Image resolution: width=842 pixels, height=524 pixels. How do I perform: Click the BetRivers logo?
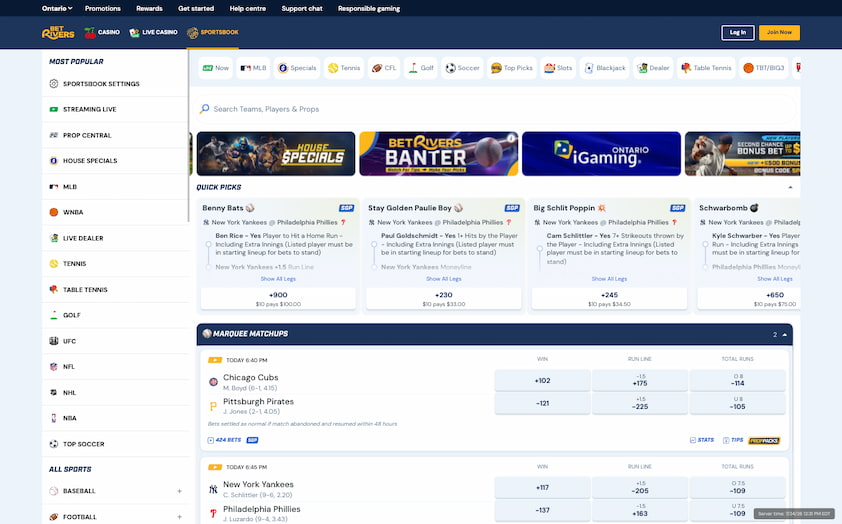(58, 33)
